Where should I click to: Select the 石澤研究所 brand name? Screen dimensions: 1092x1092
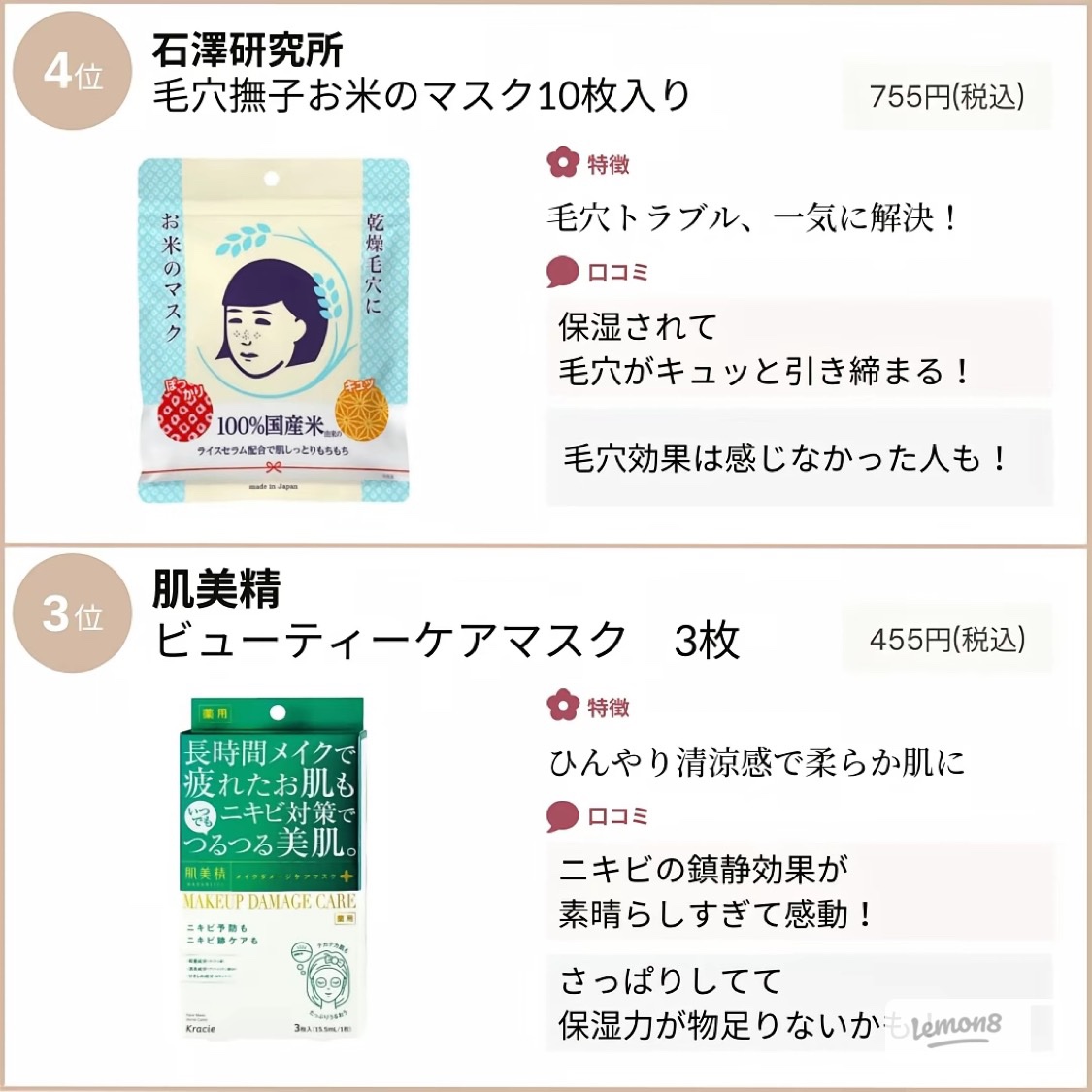248,50
